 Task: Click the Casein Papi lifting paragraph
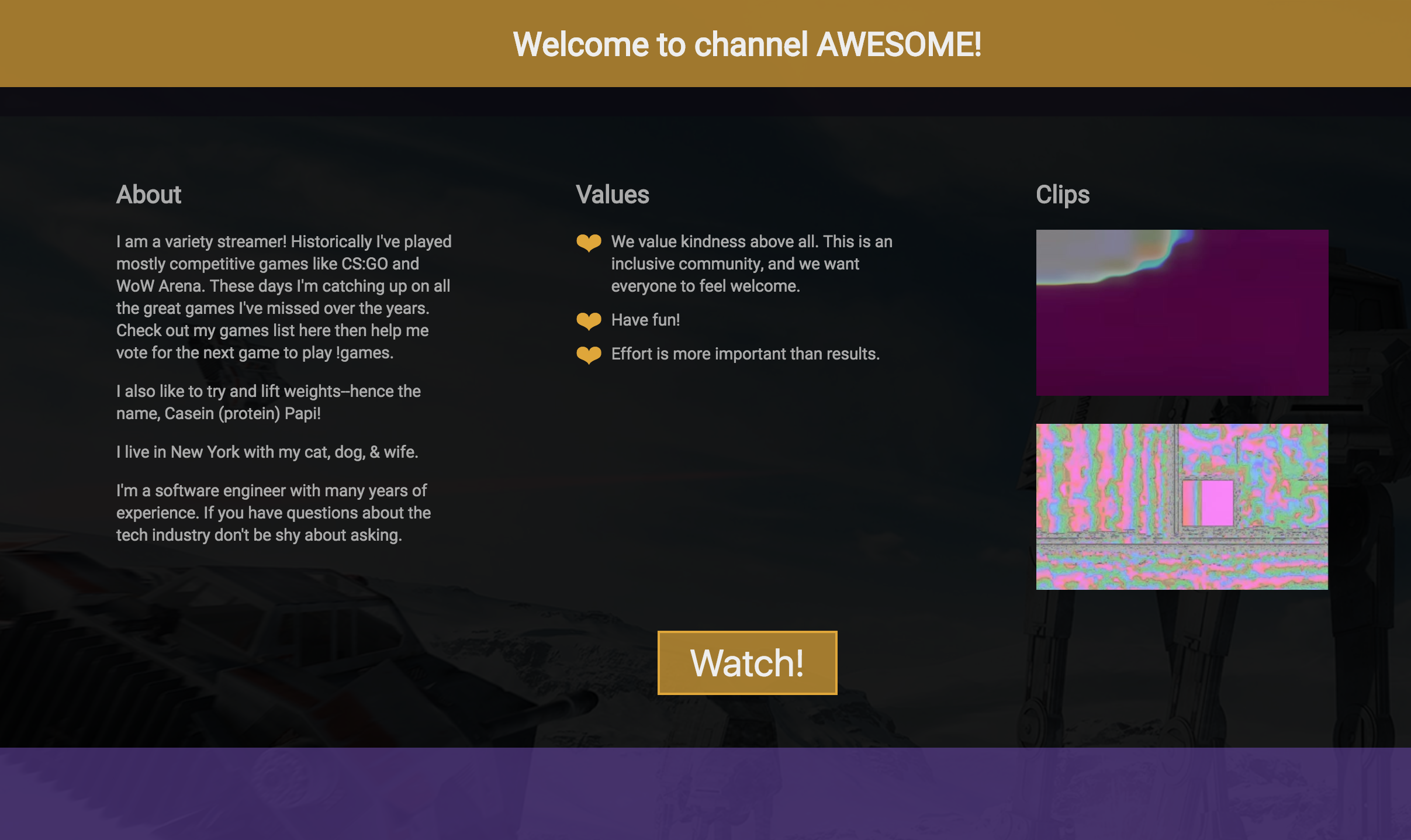268,402
